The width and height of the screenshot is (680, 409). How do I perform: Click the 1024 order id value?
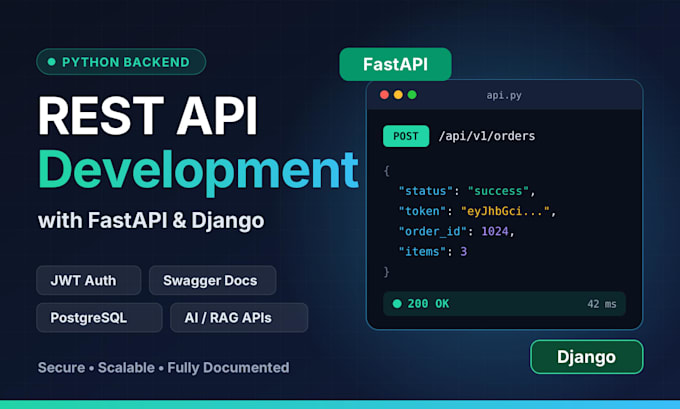pyautogui.click(x=495, y=231)
